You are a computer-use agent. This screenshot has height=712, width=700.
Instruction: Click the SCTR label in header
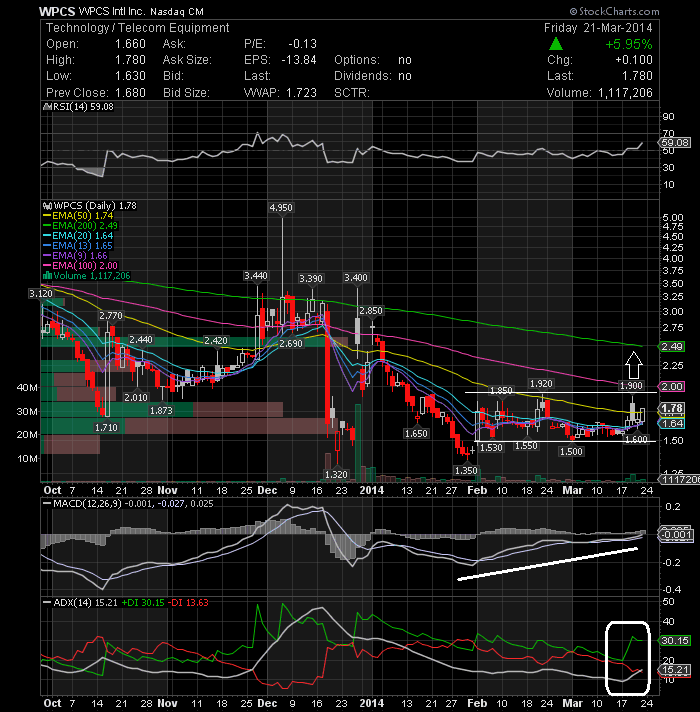(352, 93)
